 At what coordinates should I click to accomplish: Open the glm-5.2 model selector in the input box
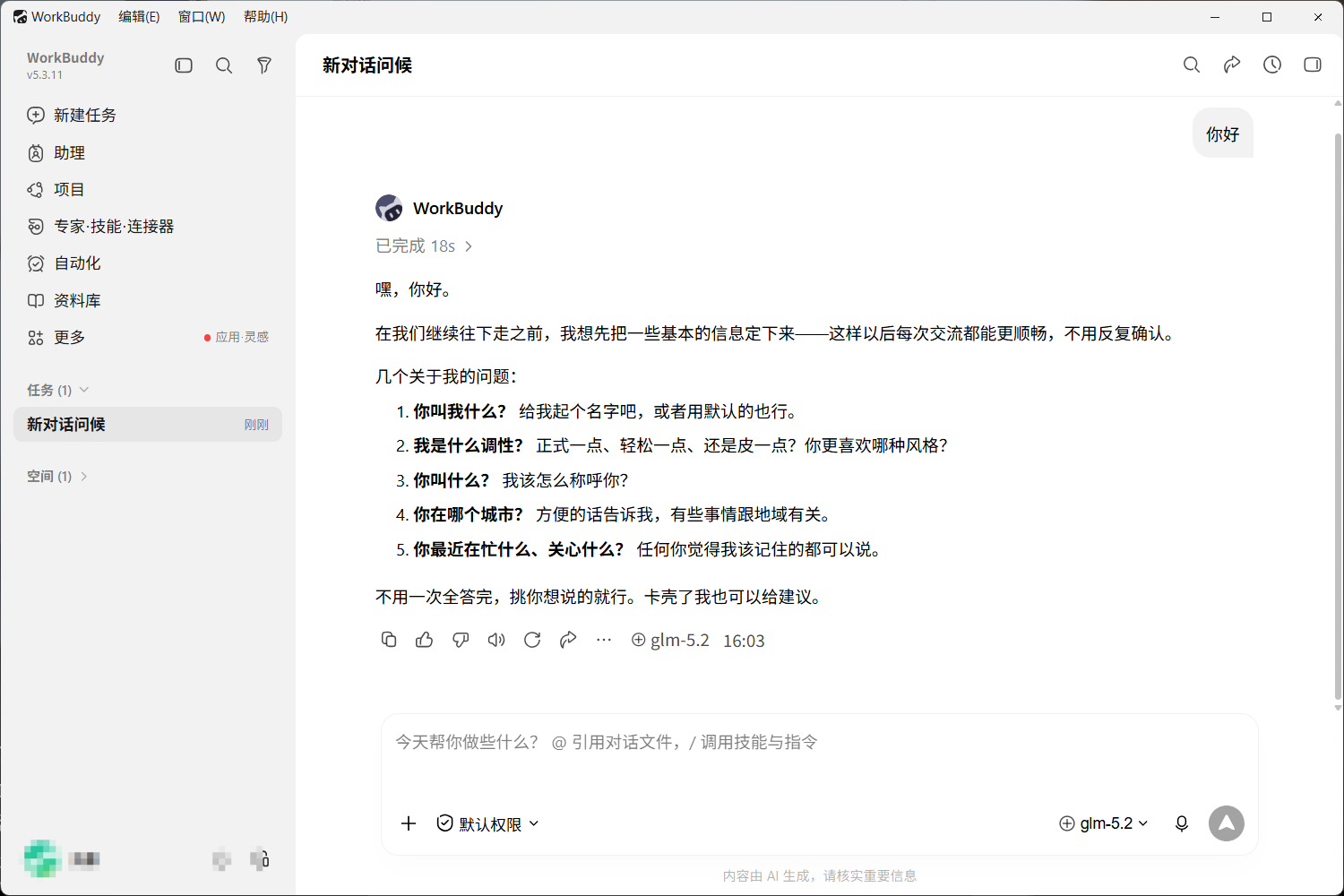[1104, 823]
